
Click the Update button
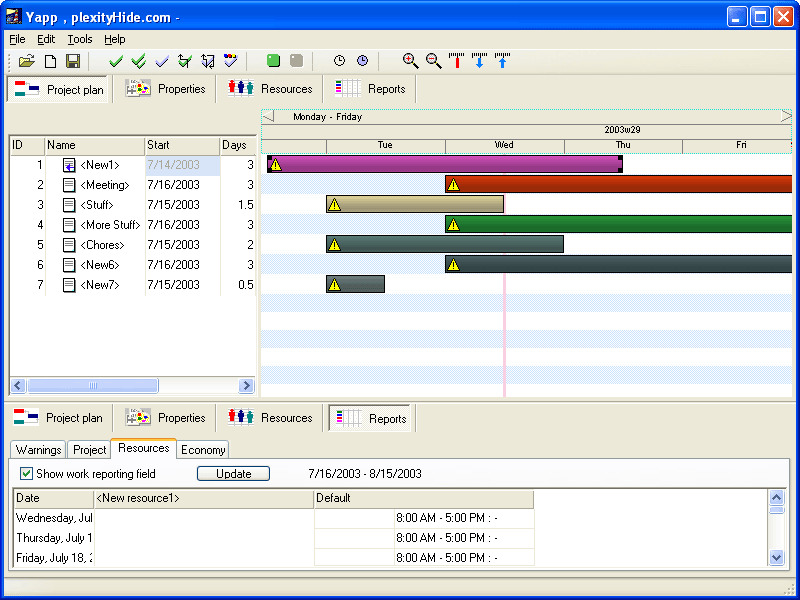[233, 473]
